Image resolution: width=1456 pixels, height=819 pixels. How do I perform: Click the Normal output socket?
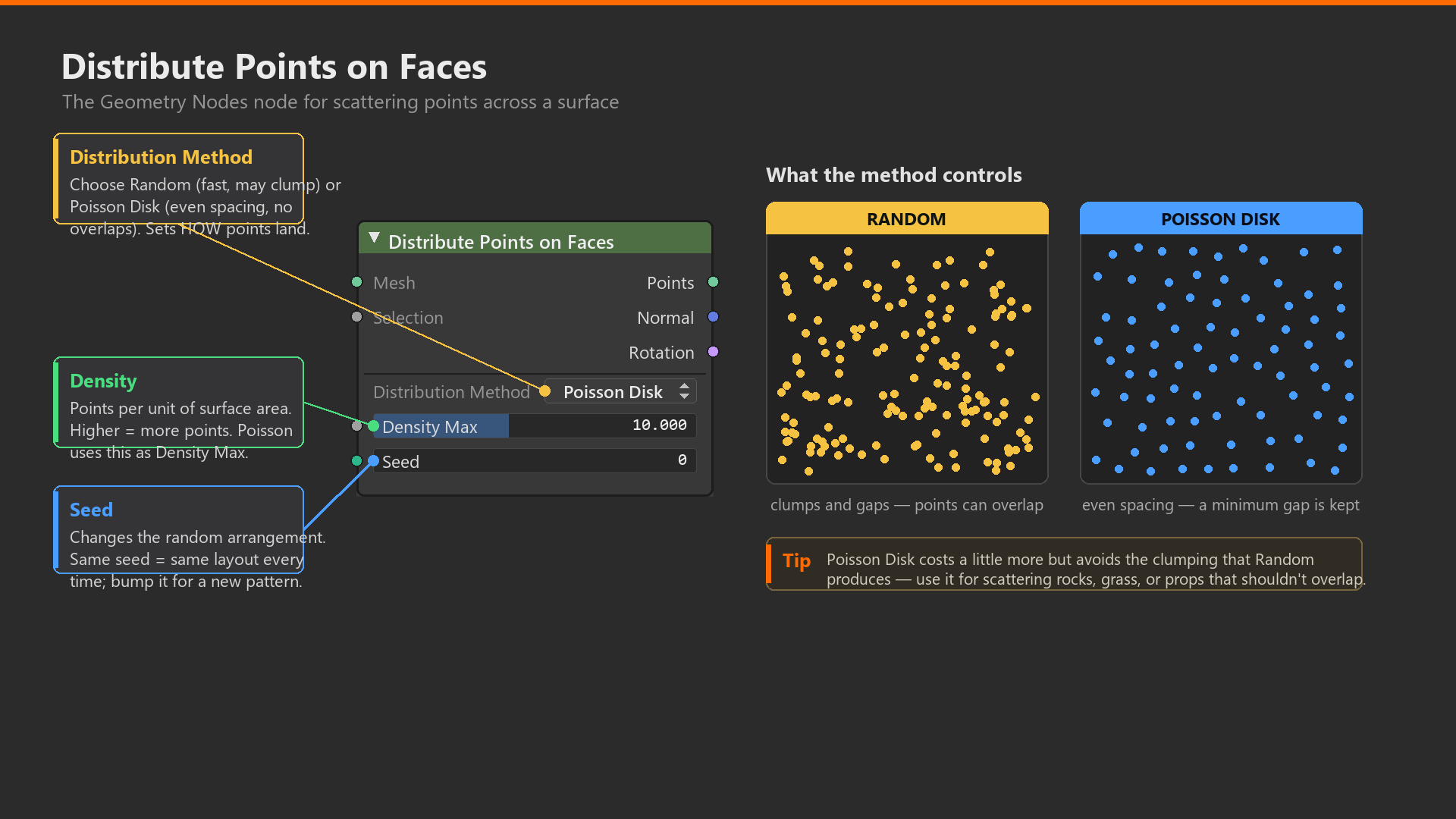point(713,317)
